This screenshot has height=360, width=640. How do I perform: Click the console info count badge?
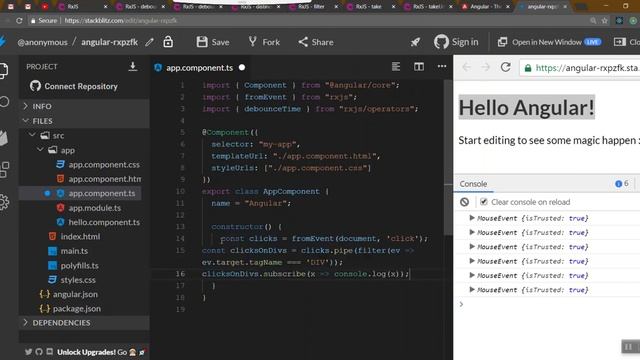(622, 184)
